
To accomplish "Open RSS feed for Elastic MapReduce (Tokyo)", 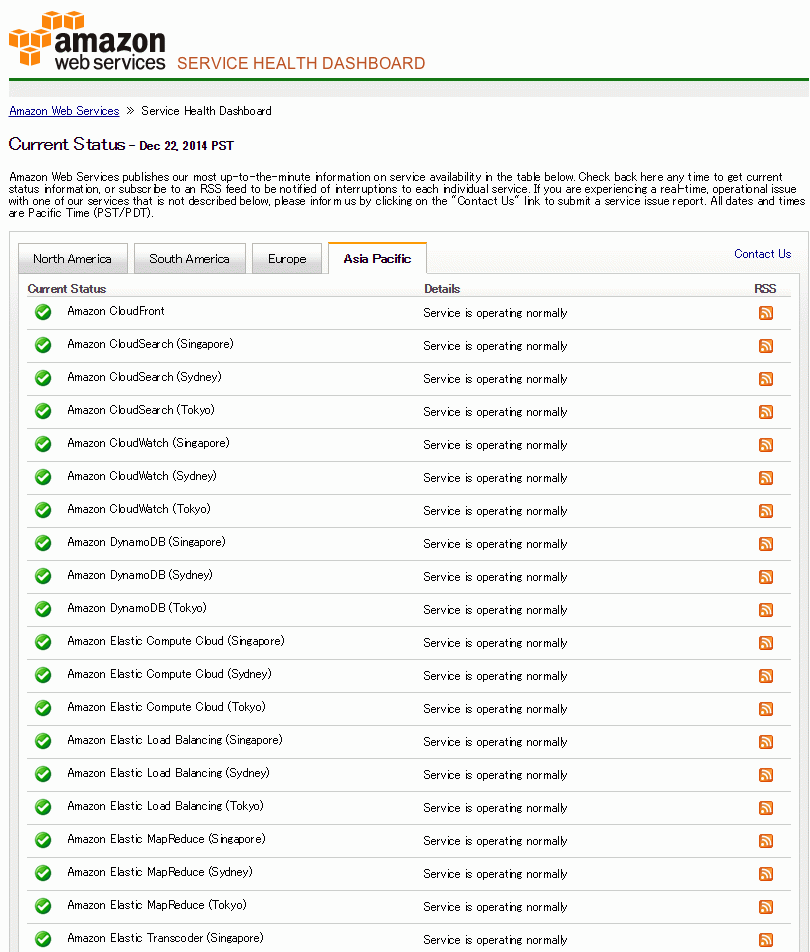I will (766, 906).
